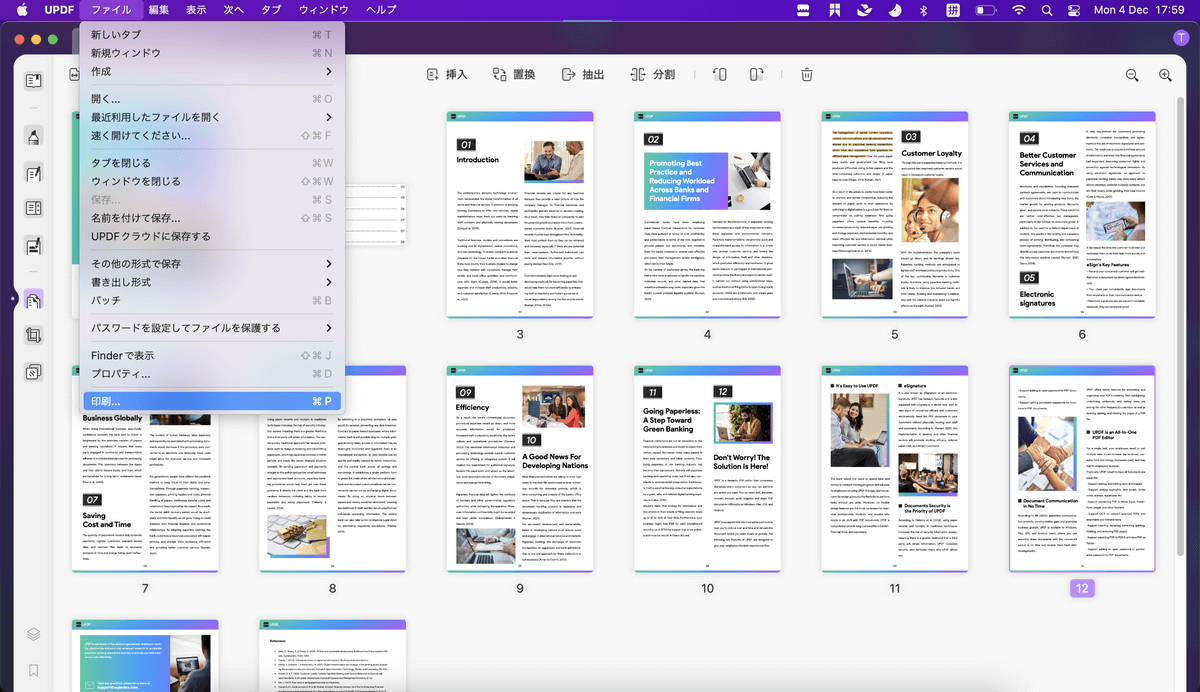The image size is (1200, 692).
Task: Rotate pages counterclockwise with the left rotate icon
Action: tap(719, 75)
